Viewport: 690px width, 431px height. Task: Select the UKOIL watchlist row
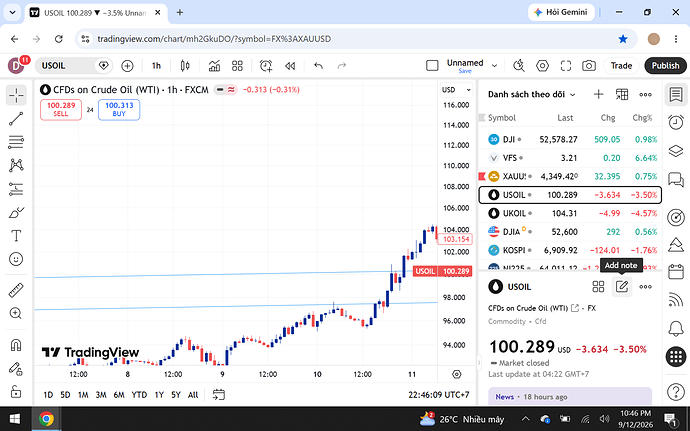570,214
